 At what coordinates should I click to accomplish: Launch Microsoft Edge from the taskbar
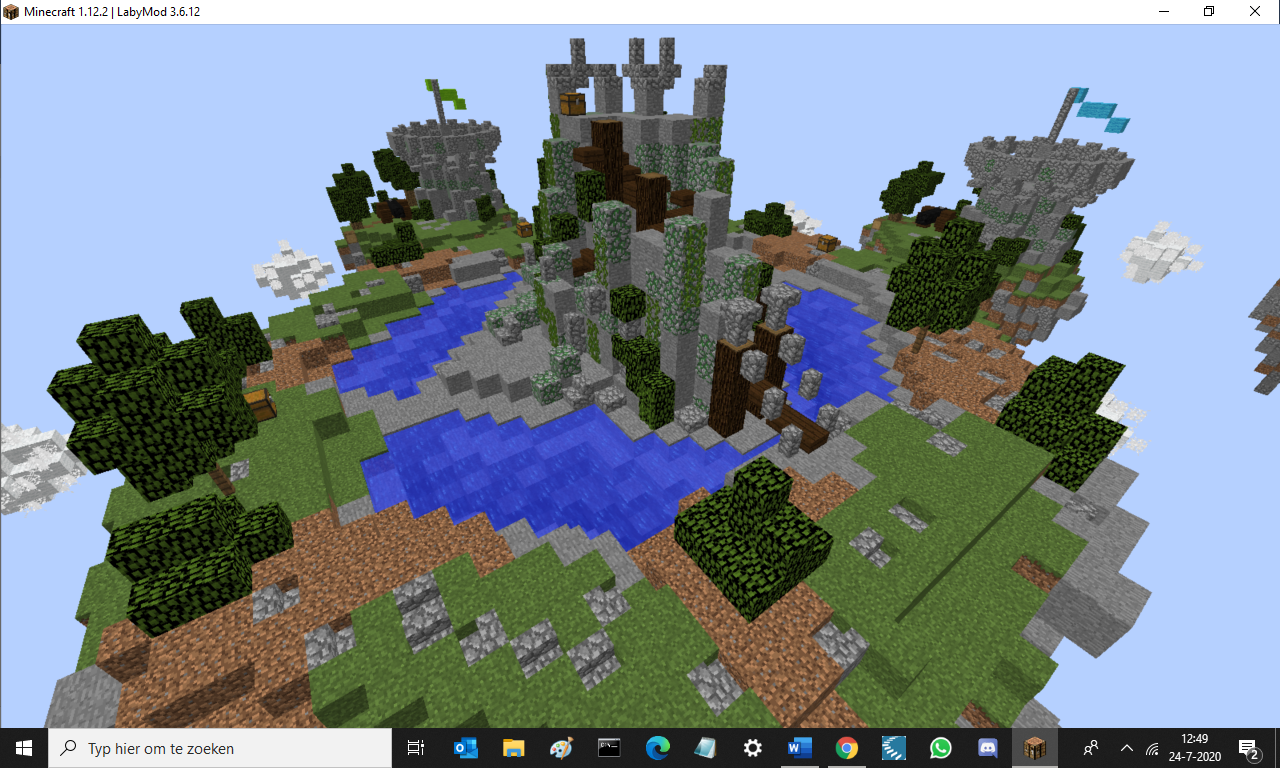pyautogui.click(x=657, y=748)
